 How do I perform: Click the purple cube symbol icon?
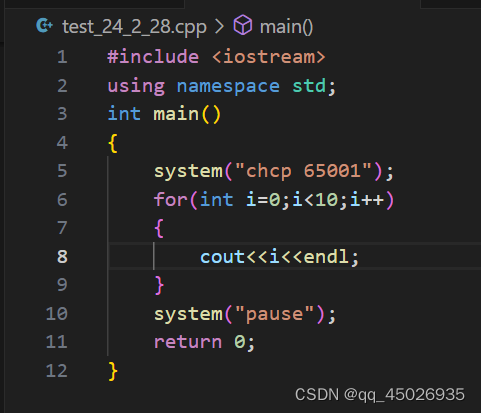pyautogui.click(x=243, y=25)
